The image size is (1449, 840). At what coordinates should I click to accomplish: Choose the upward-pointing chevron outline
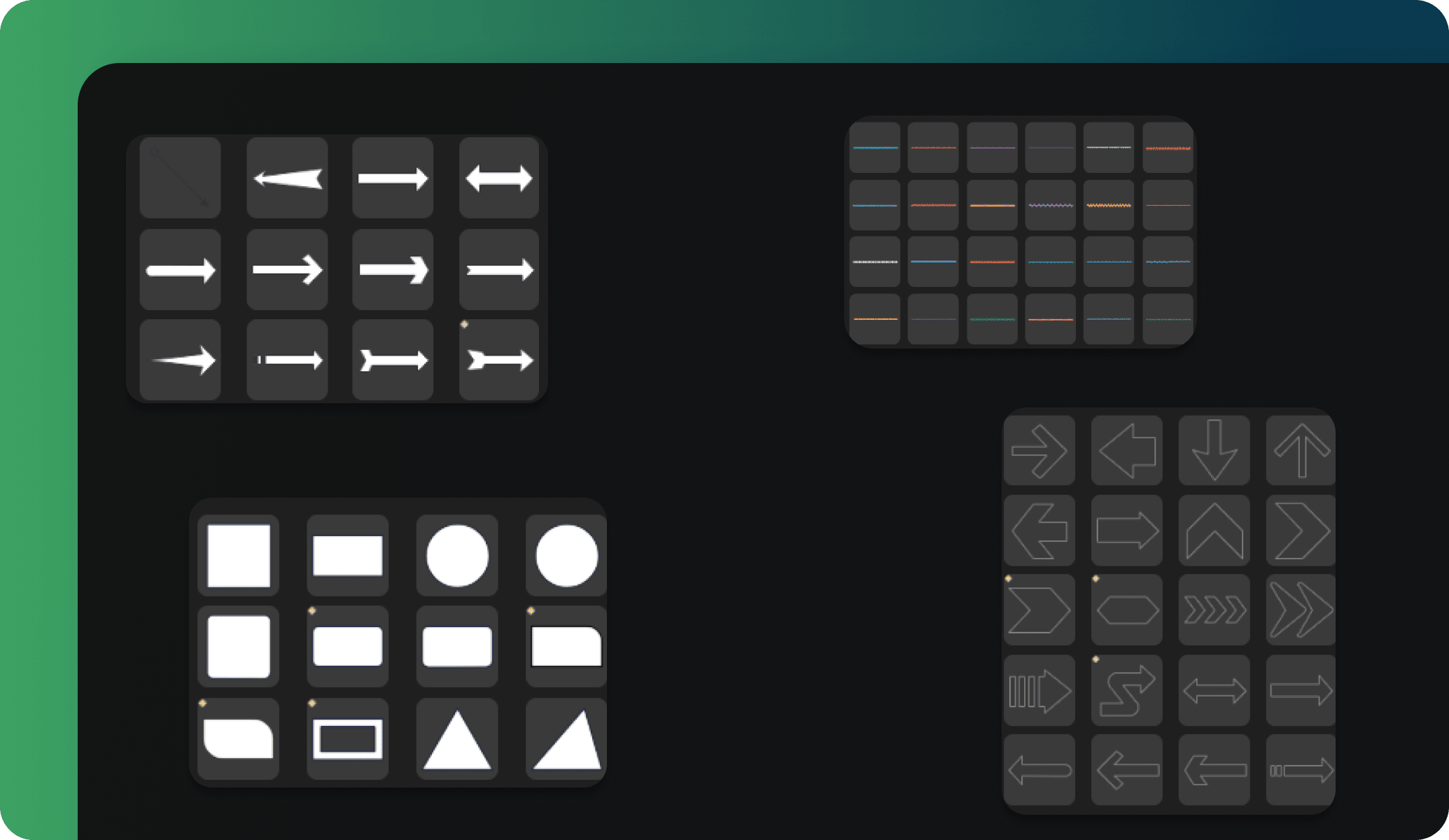coord(1214,531)
